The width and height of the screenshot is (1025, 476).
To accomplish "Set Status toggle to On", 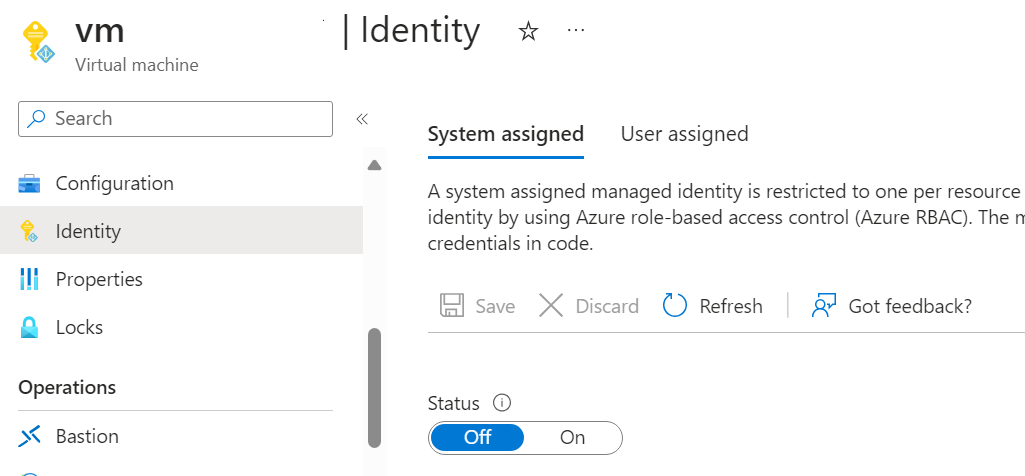I will (x=572, y=438).
